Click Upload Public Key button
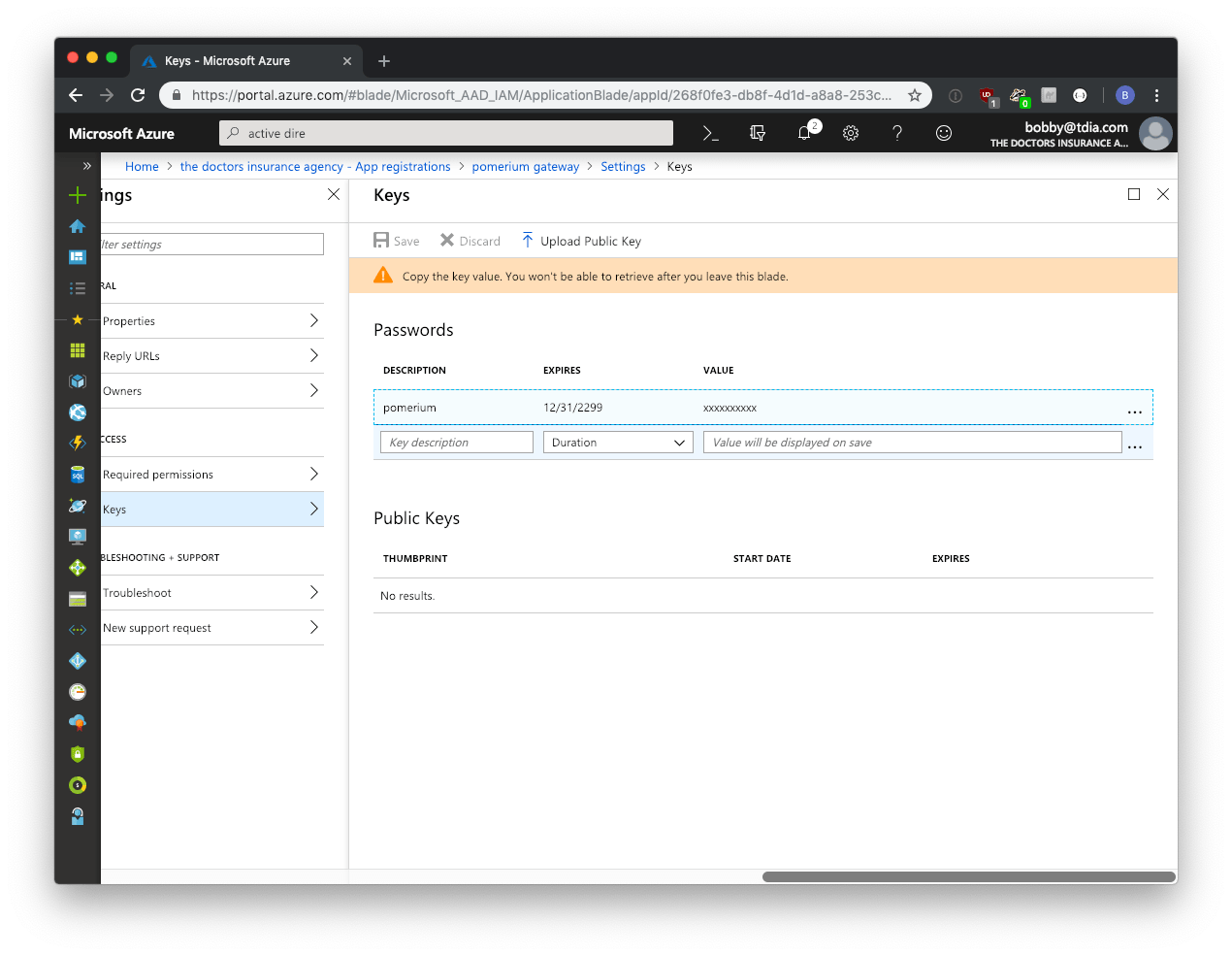 [x=581, y=241]
